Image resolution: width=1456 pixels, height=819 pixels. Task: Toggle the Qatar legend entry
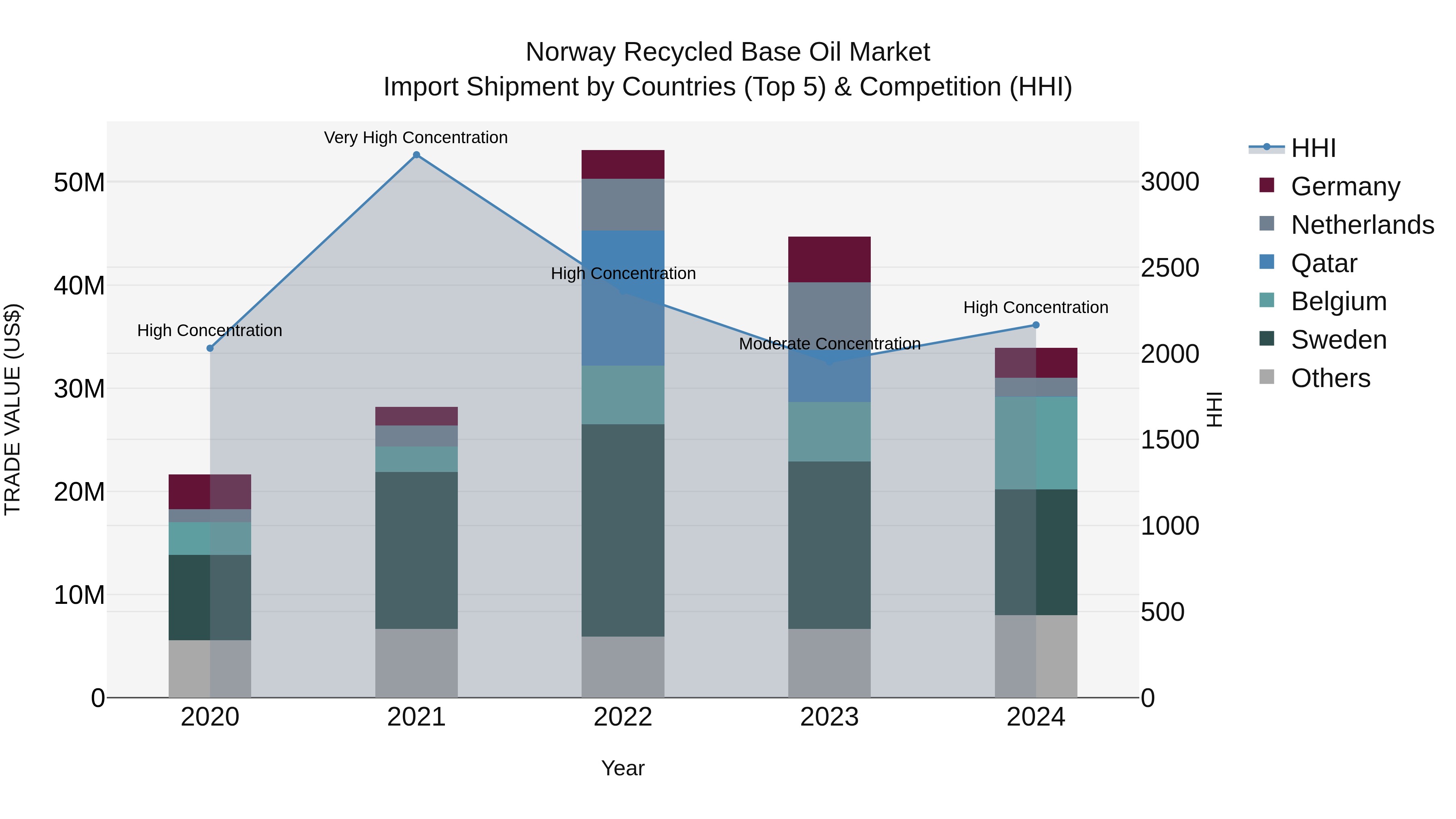[1308, 263]
